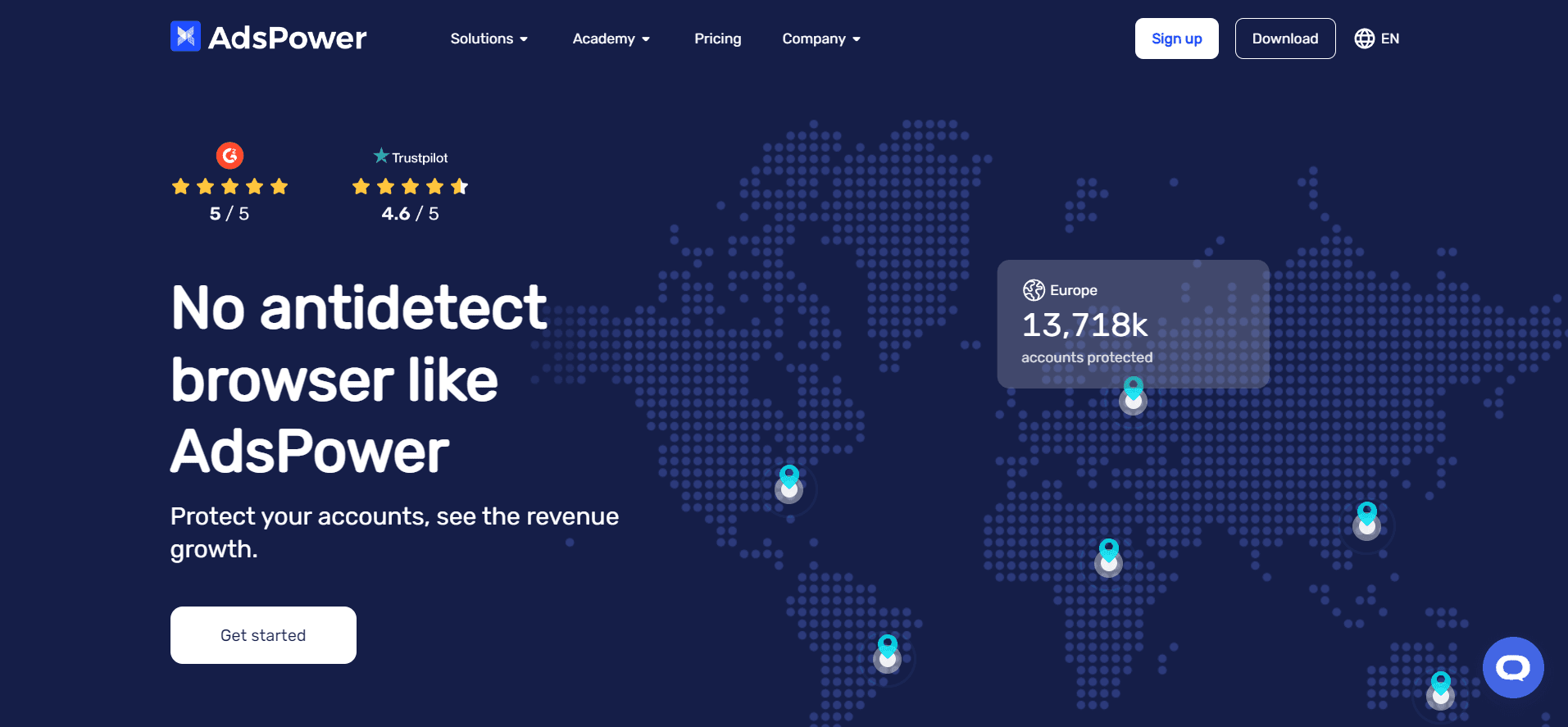Image resolution: width=1568 pixels, height=727 pixels.
Task: Click the "accounts protected" label
Action: click(x=1087, y=357)
